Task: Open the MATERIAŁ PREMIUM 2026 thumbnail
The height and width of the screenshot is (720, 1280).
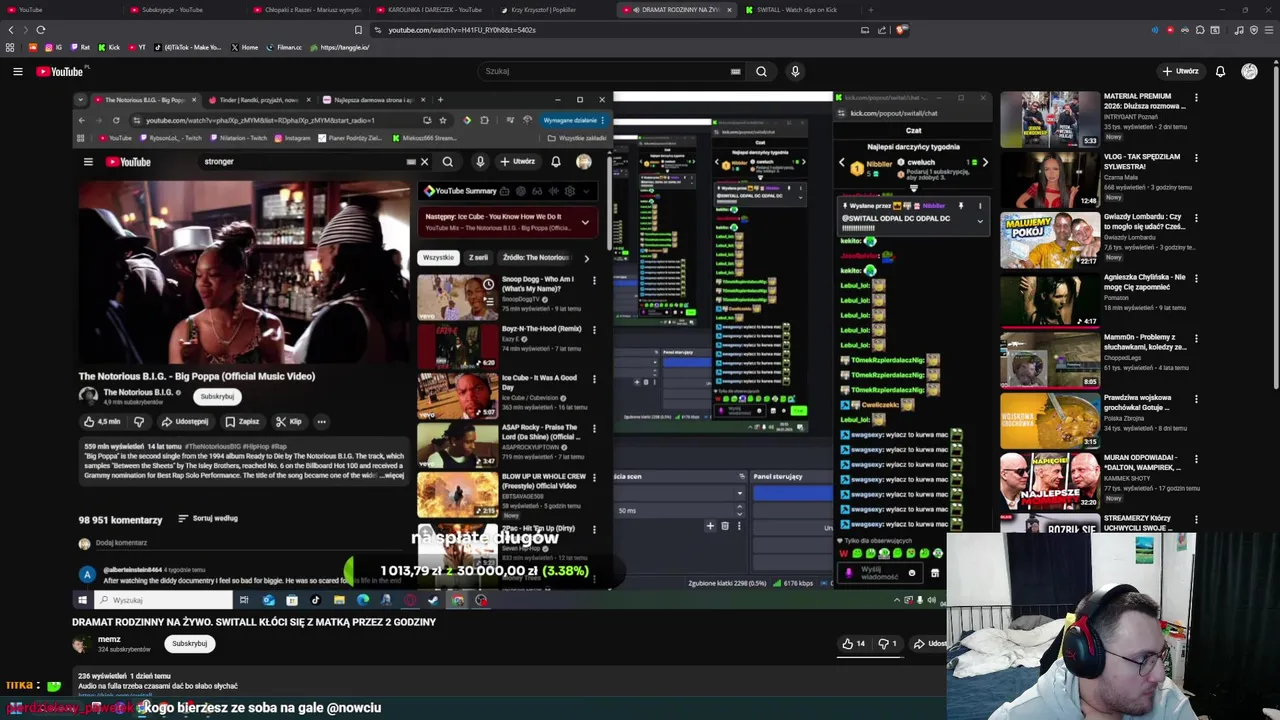Action: 1049,119
